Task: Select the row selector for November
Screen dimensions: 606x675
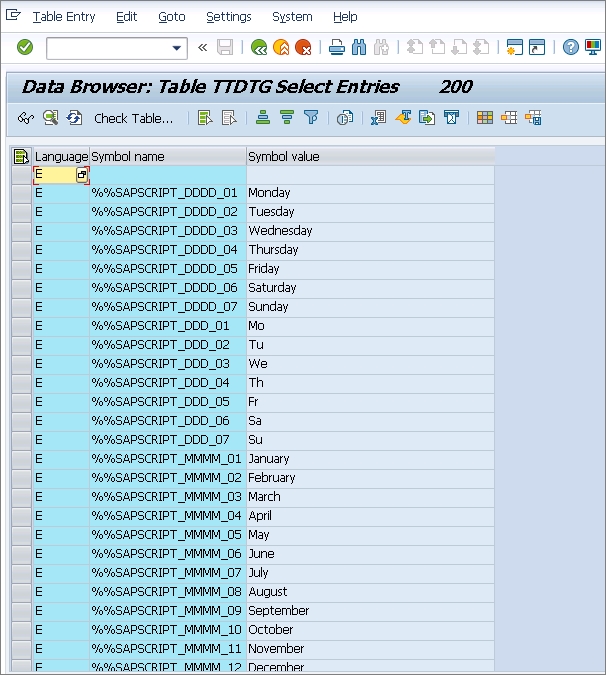Action: point(22,649)
